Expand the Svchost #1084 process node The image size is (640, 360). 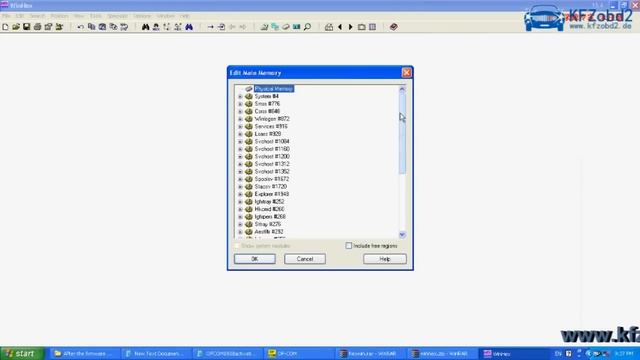240,142
